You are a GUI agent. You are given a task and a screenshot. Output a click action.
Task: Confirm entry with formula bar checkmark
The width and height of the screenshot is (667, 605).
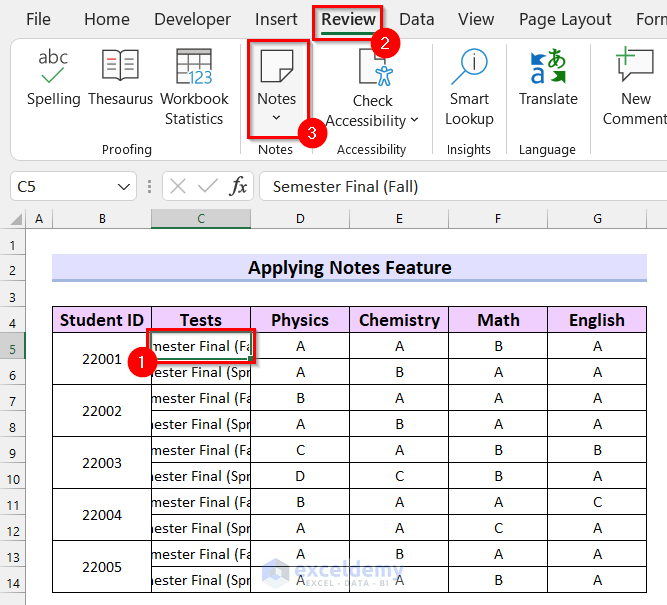[208, 186]
